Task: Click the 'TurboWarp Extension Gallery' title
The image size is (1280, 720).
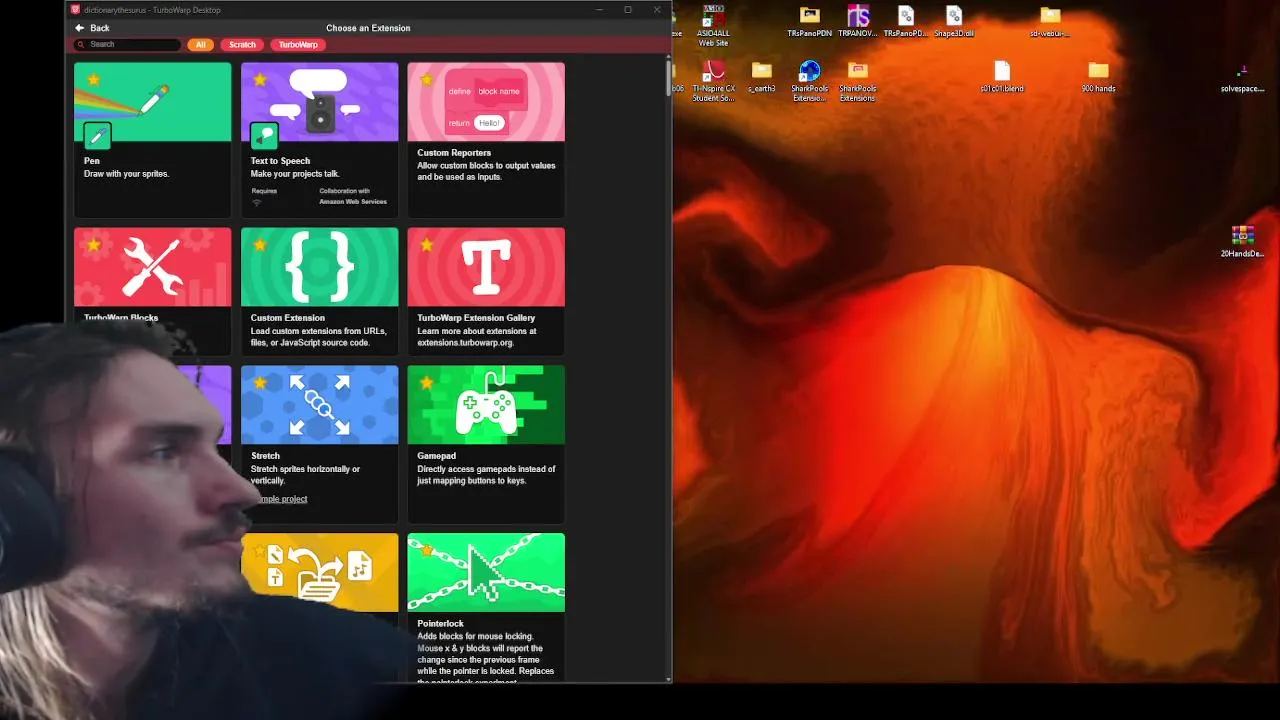Action: 476,318
